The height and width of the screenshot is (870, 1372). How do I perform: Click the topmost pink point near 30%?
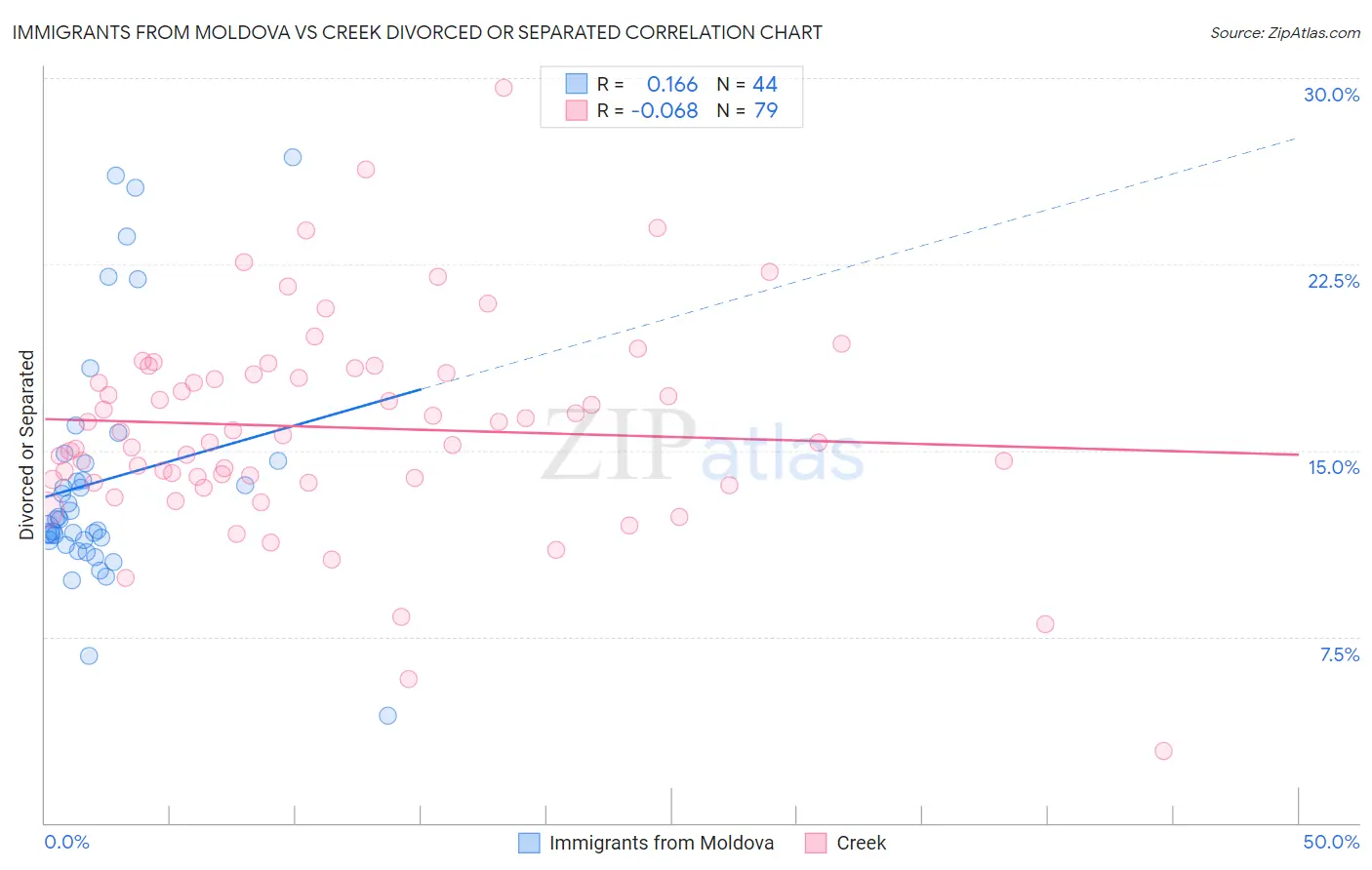[x=504, y=88]
